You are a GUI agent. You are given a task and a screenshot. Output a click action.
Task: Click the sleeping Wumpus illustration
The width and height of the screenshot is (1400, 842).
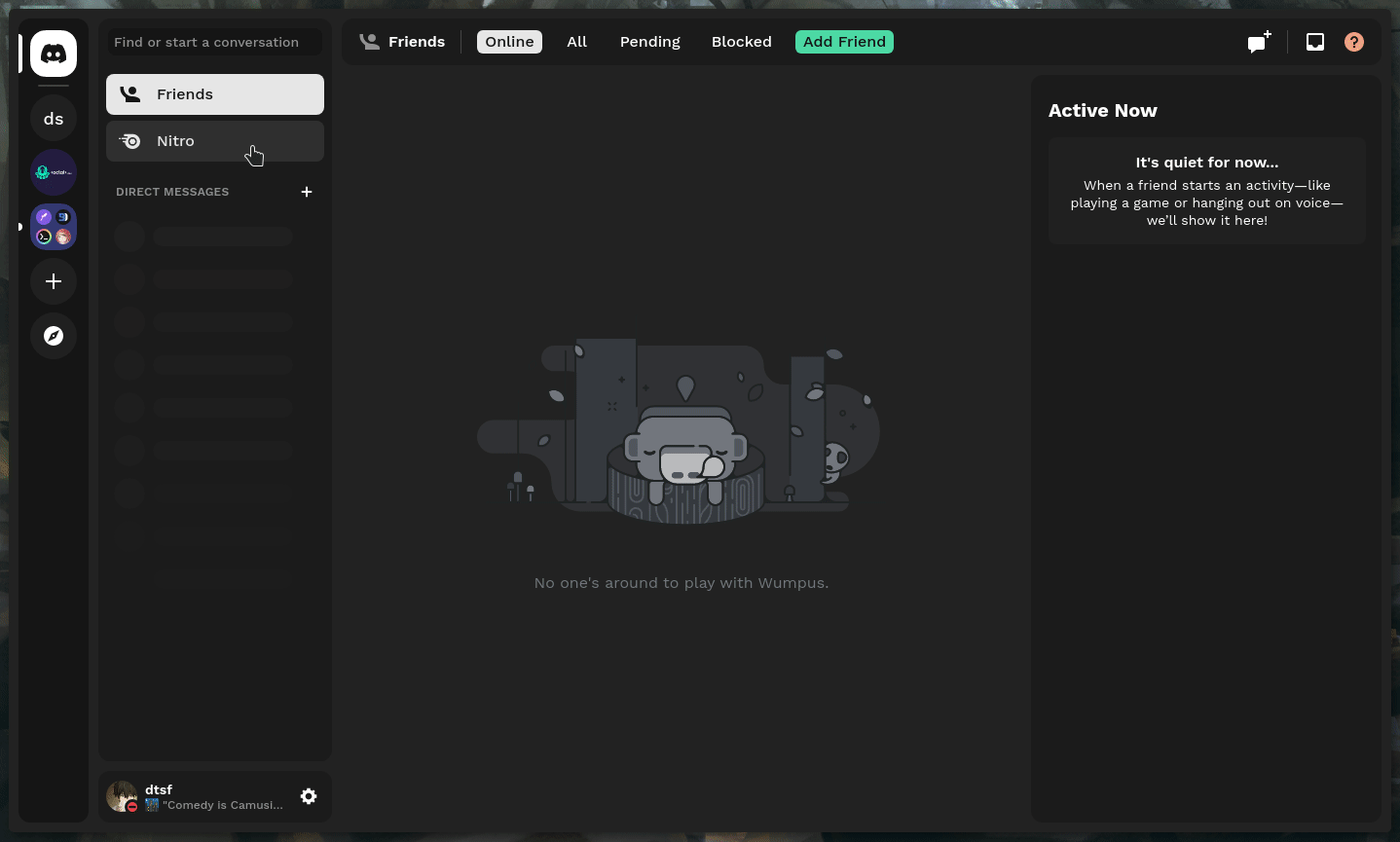coord(679,431)
